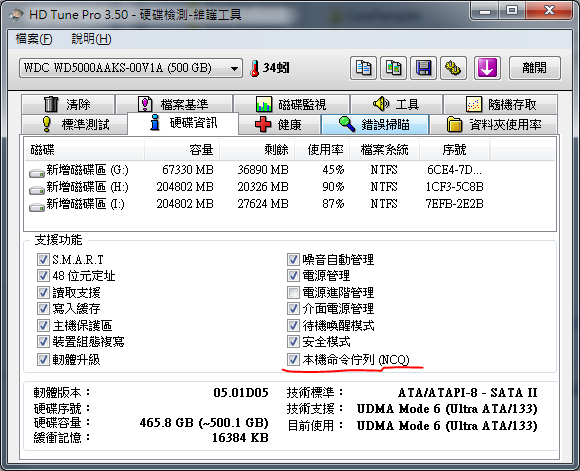This screenshot has width=580, height=471.
Task: Switch to the 健康 health tab
Action: [279, 124]
